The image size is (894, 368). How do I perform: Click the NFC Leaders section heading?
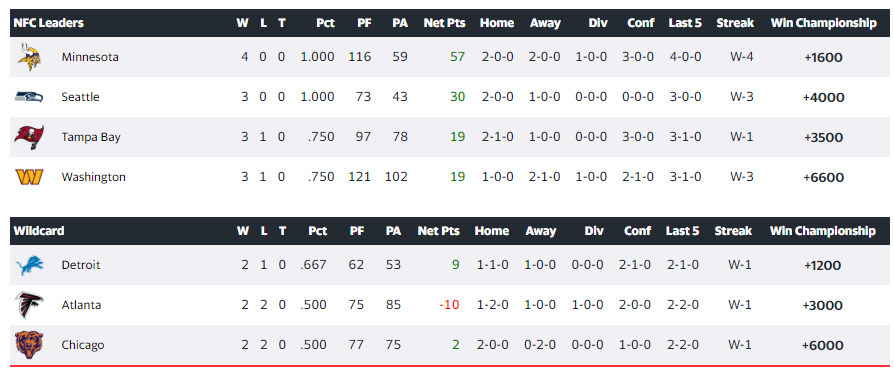pos(48,23)
